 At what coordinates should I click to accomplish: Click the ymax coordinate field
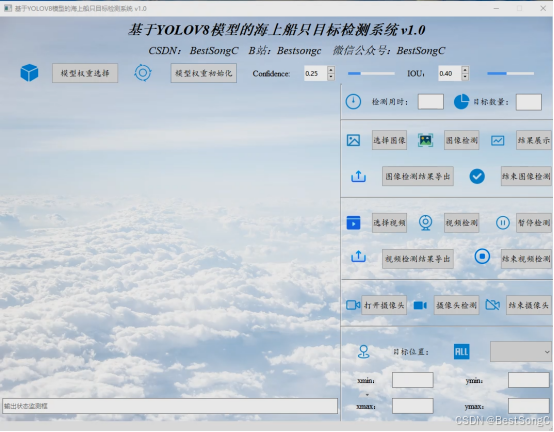pyautogui.click(x=529, y=406)
